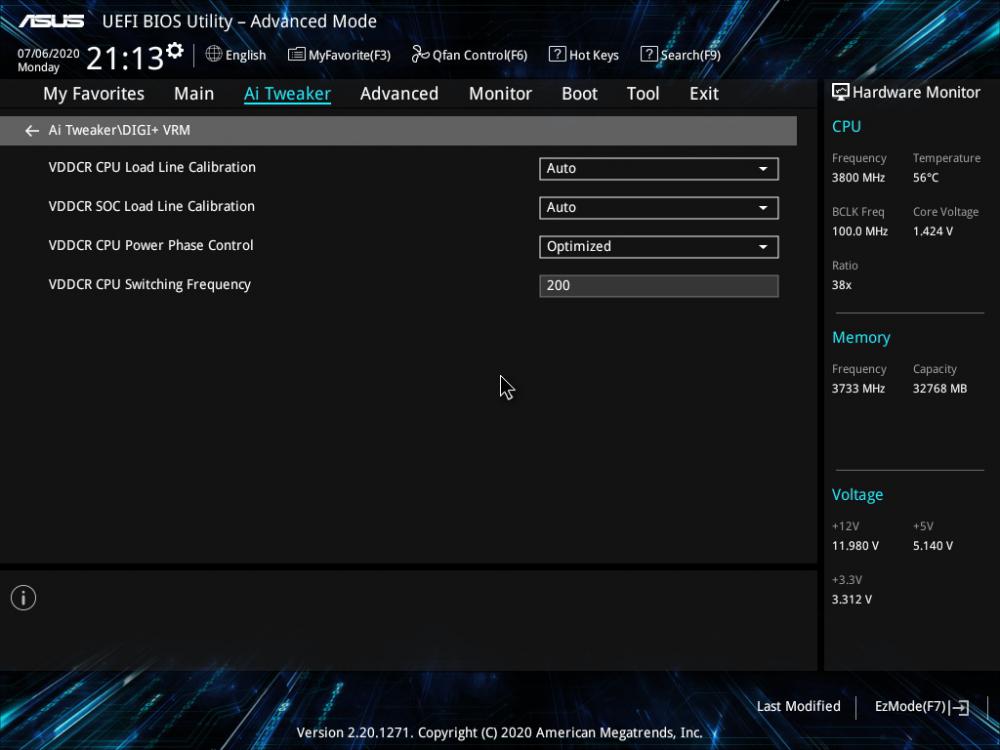Open VDDCR SOC Load Line Calibration dropdown
Screen dimensions: 1000x750
click(659, 207)
